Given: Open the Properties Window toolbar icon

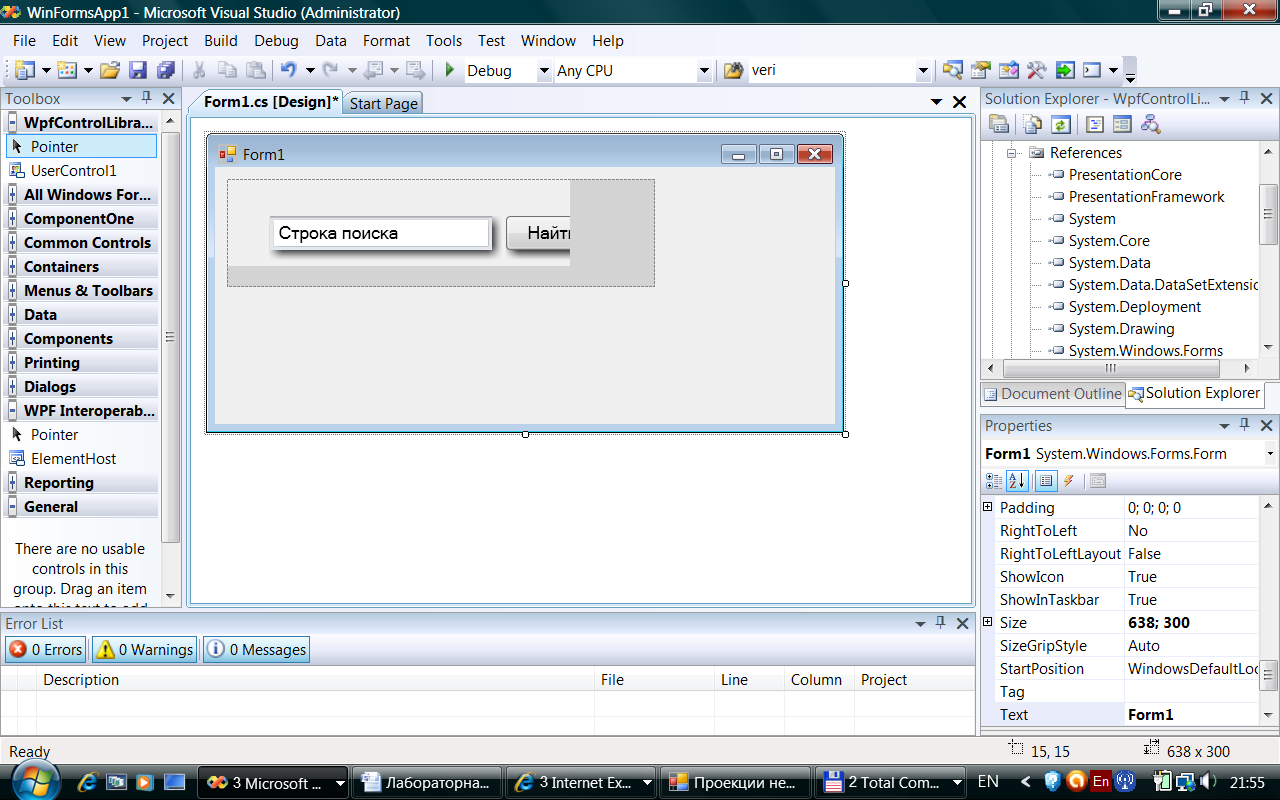Looking at the screenshot, I should click(x=981, y=70).
